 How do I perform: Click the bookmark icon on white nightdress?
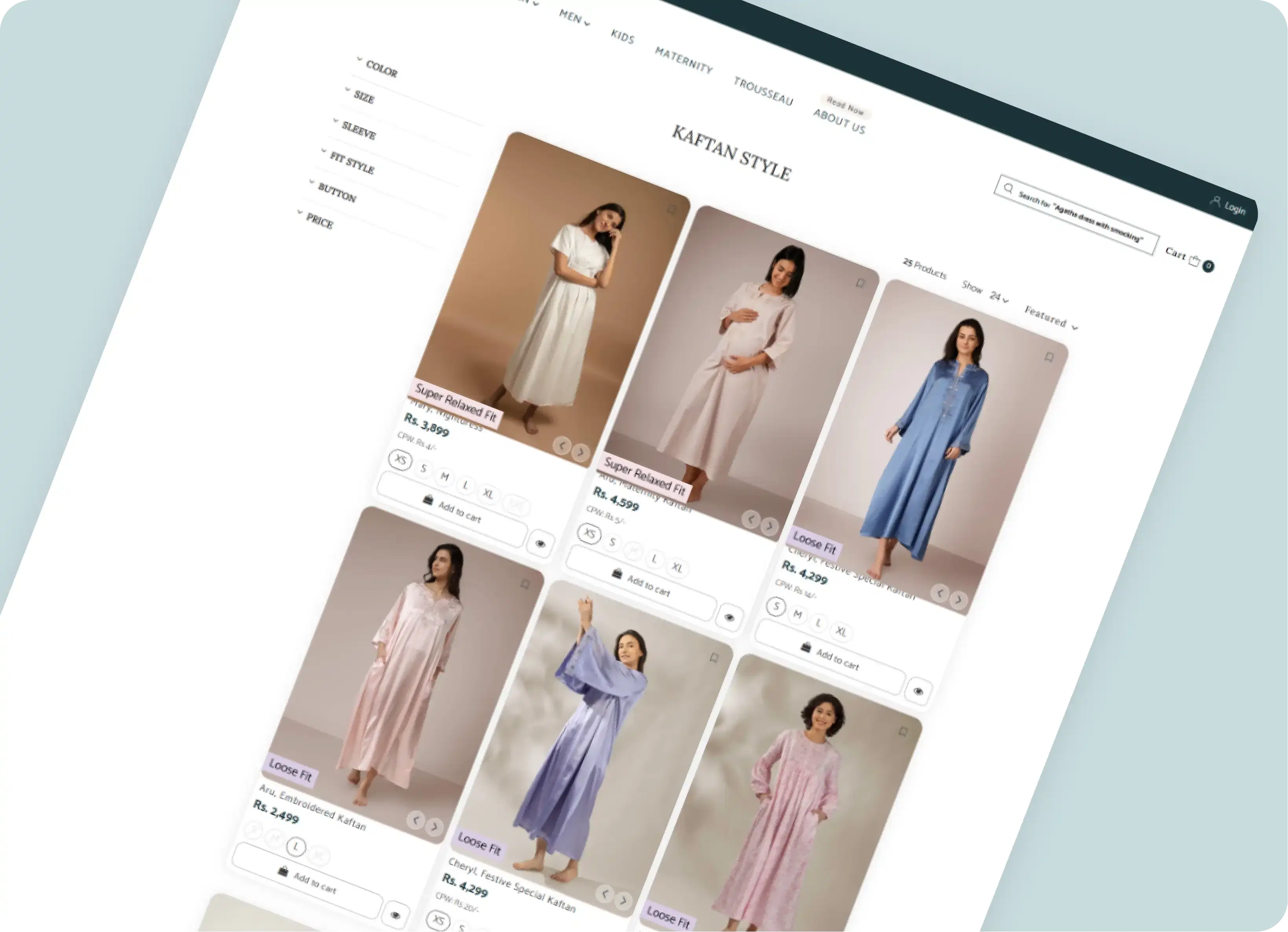tap(671, 210)
